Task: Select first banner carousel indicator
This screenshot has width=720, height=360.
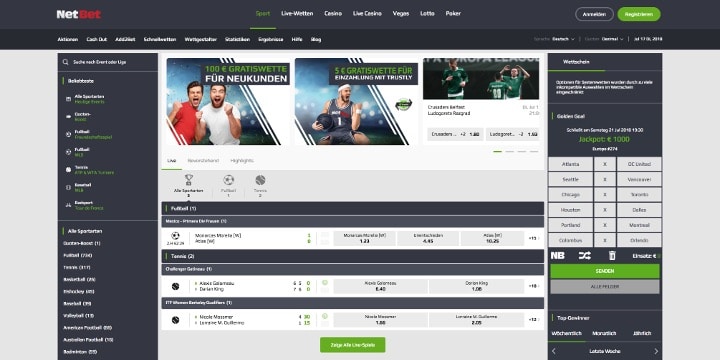Action: pyautogui.click(x=497, y=151)
